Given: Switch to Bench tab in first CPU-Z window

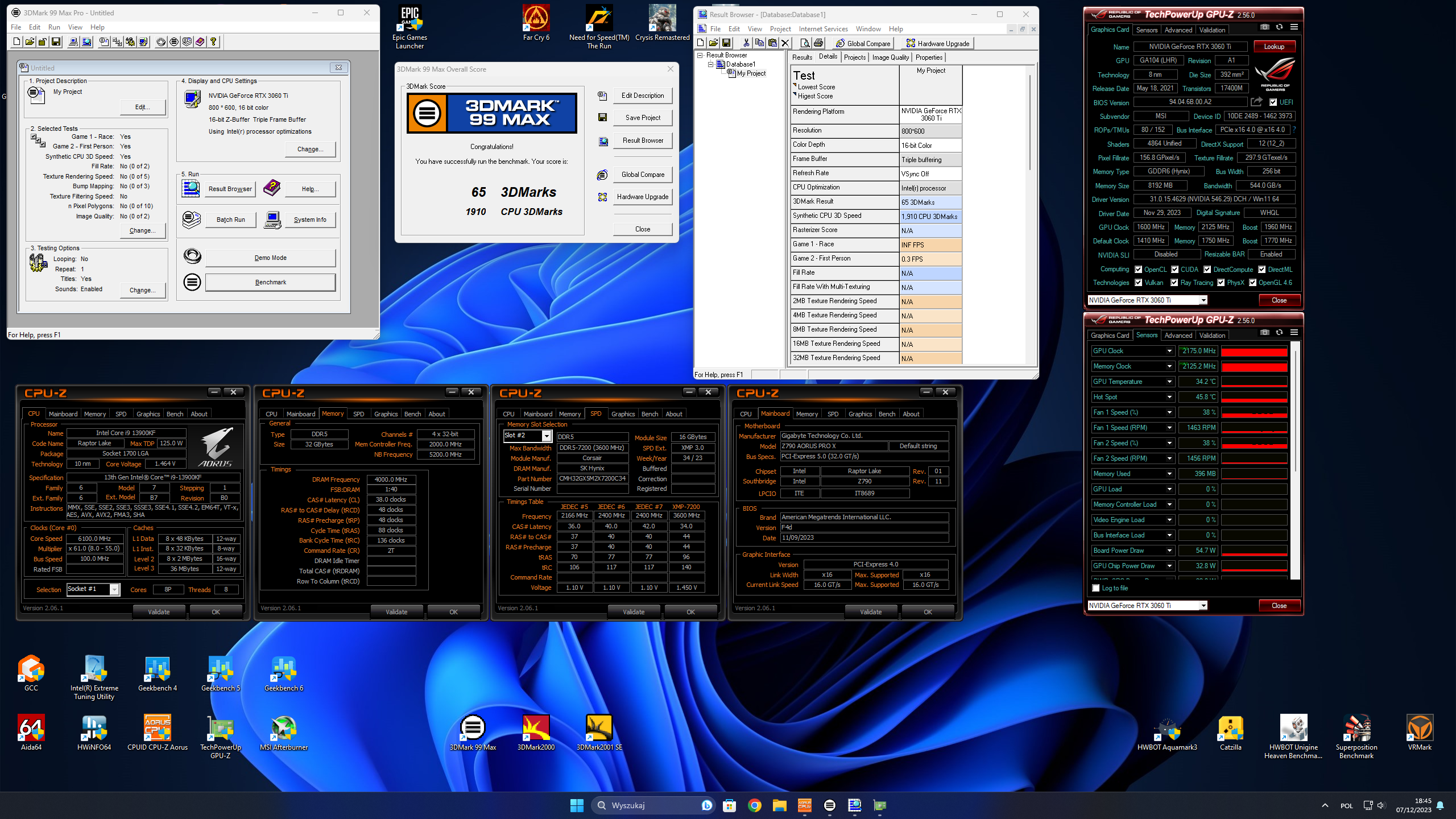Looking at the screenshot, I should tap(175, 414).
